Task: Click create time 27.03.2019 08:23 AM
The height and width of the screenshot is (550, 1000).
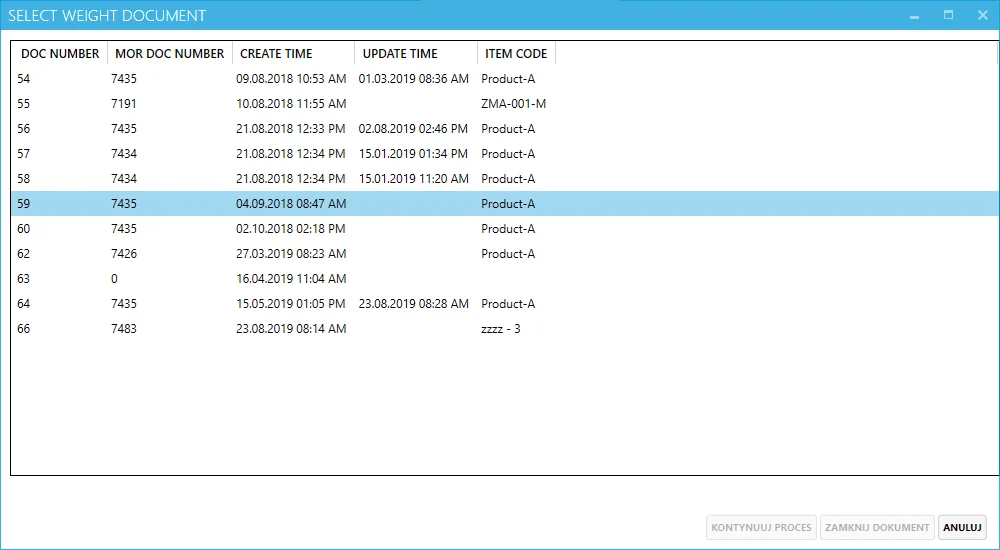Action: [x=291, y=253]
